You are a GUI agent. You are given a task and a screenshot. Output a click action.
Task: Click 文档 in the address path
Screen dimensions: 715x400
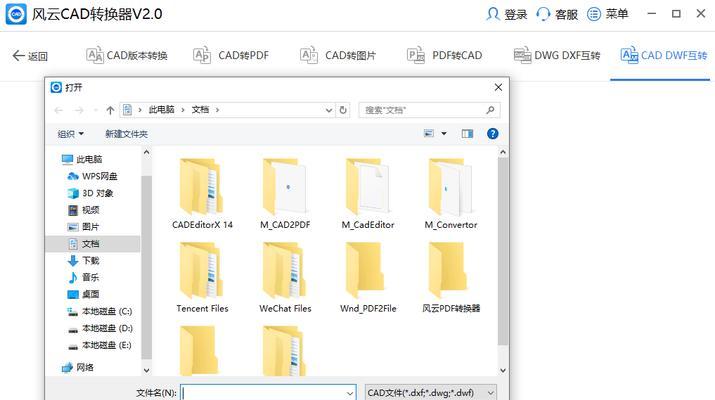click(x=200, y=109)
